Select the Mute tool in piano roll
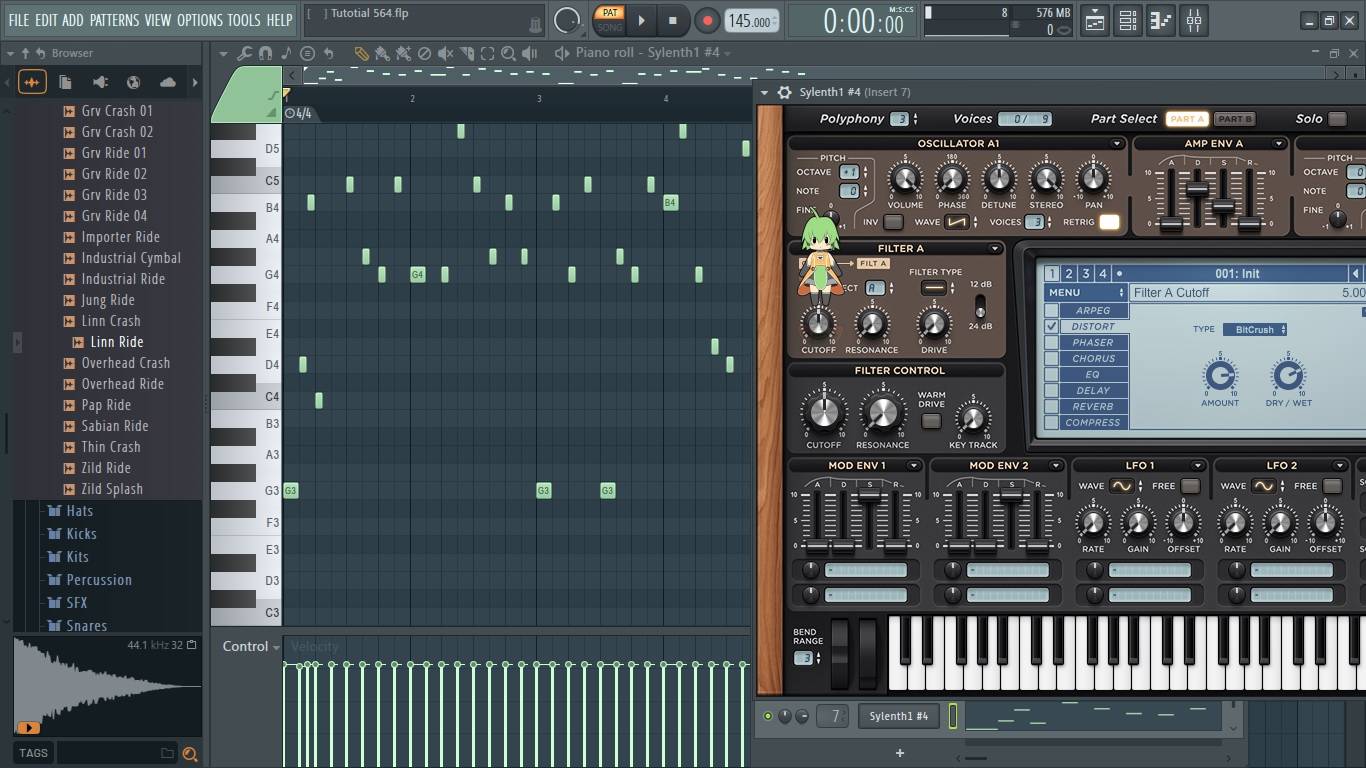The width and height of the screenshot is (1366, 768). [445, 53]
